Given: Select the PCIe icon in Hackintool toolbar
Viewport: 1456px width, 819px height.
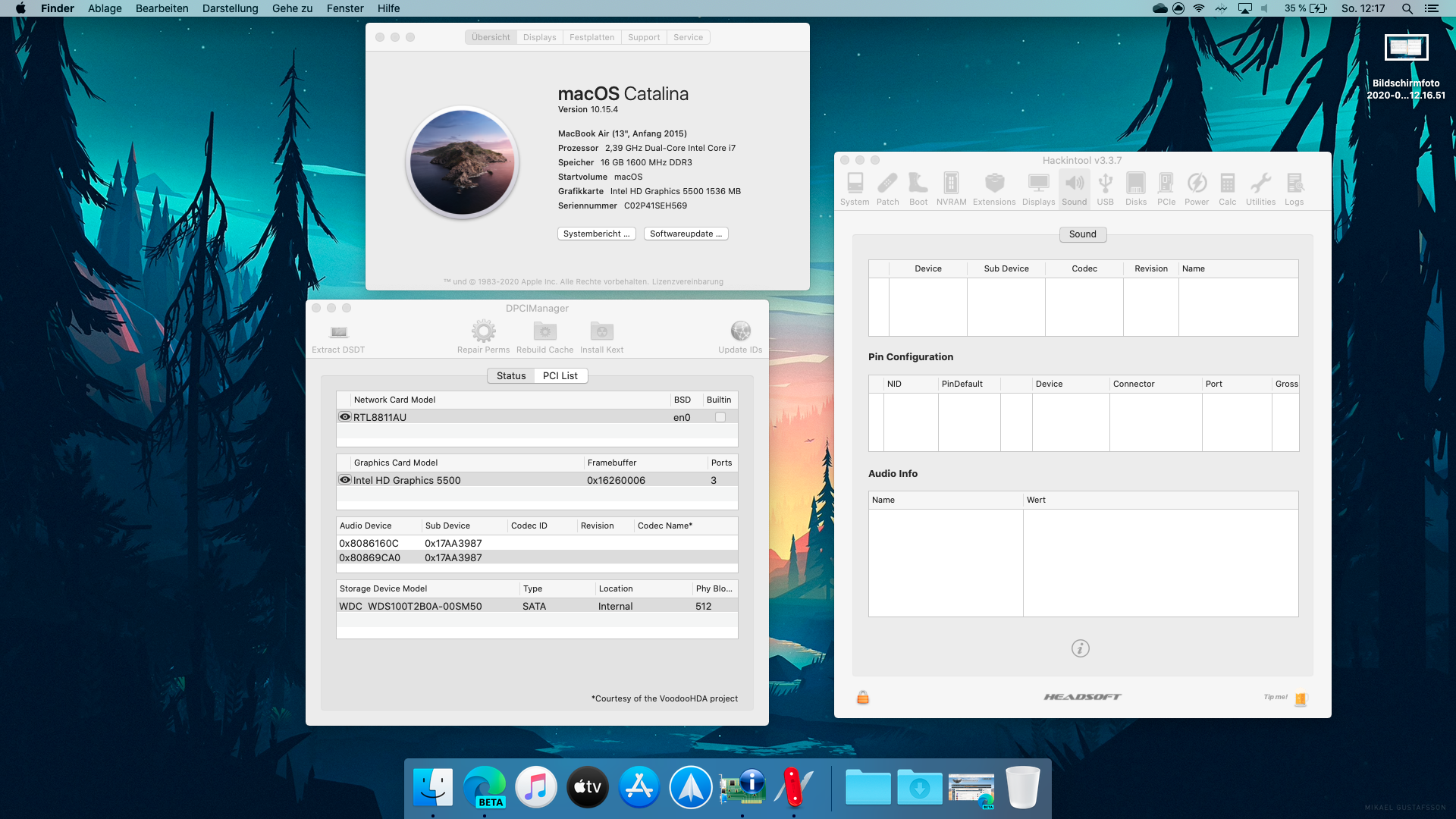Looking at the screenshot, I should point(1166,188).
